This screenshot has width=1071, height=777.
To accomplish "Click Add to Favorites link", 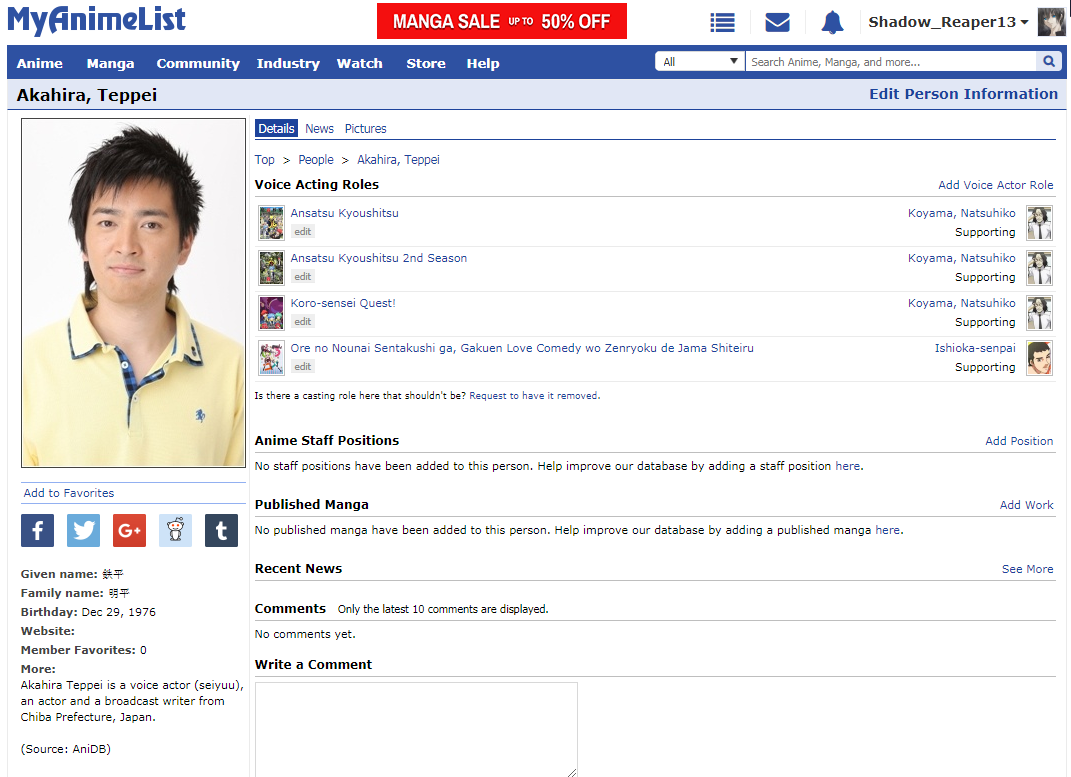I will click(x=69, y=493).
